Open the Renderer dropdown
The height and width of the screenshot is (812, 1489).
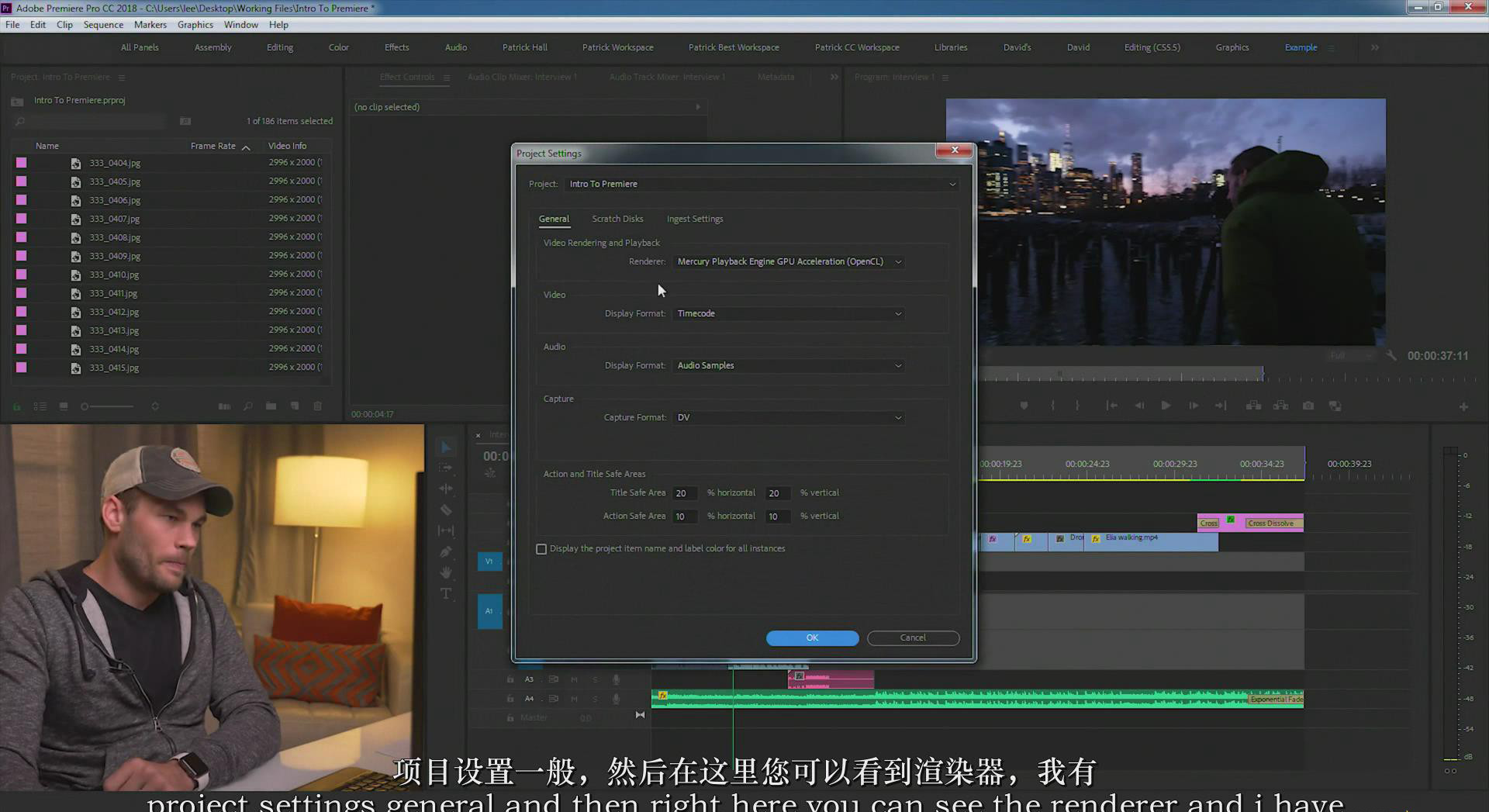[x=789, y=262]
